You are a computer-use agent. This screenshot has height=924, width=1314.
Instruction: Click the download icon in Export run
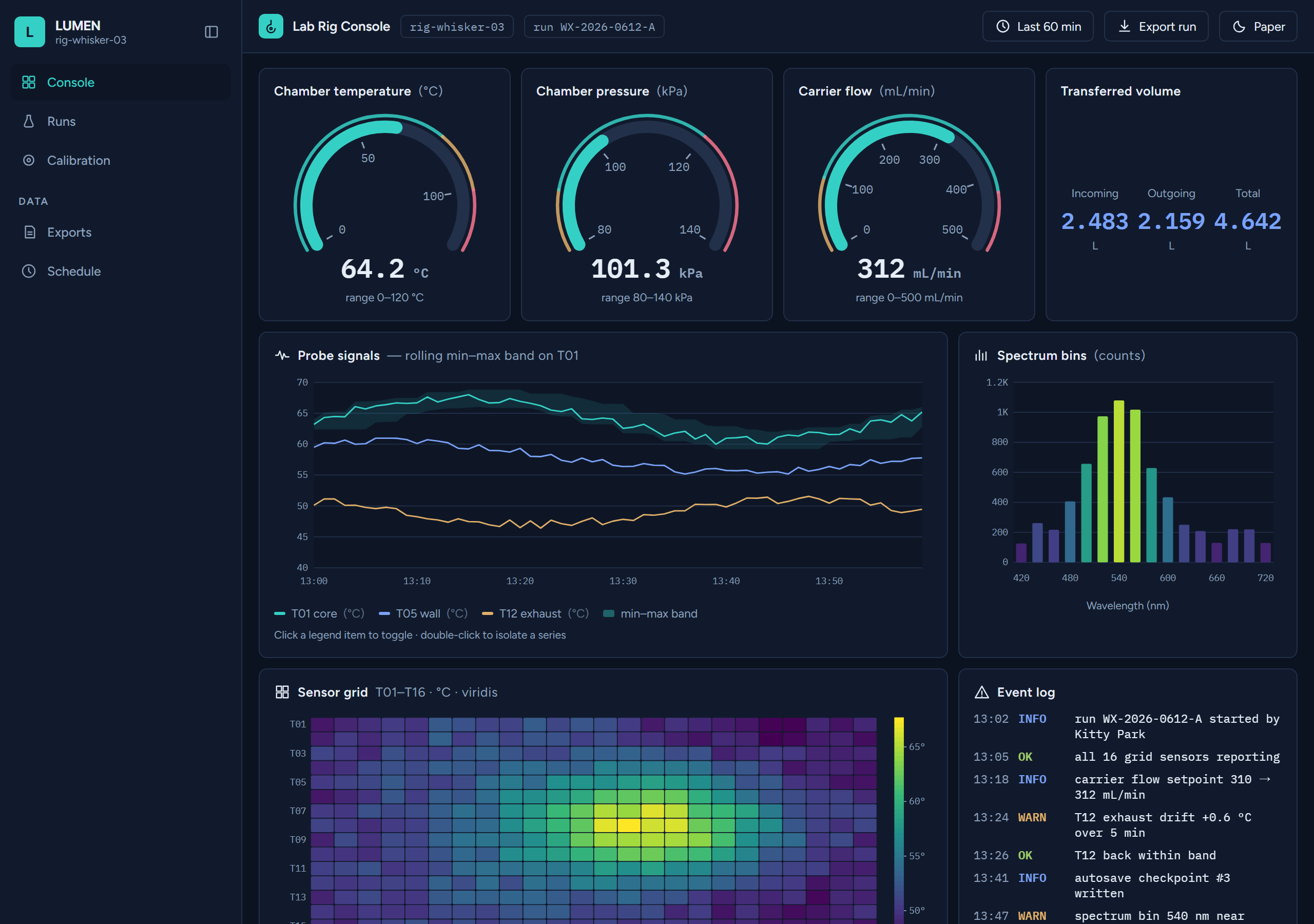(x=1125, y=26)
